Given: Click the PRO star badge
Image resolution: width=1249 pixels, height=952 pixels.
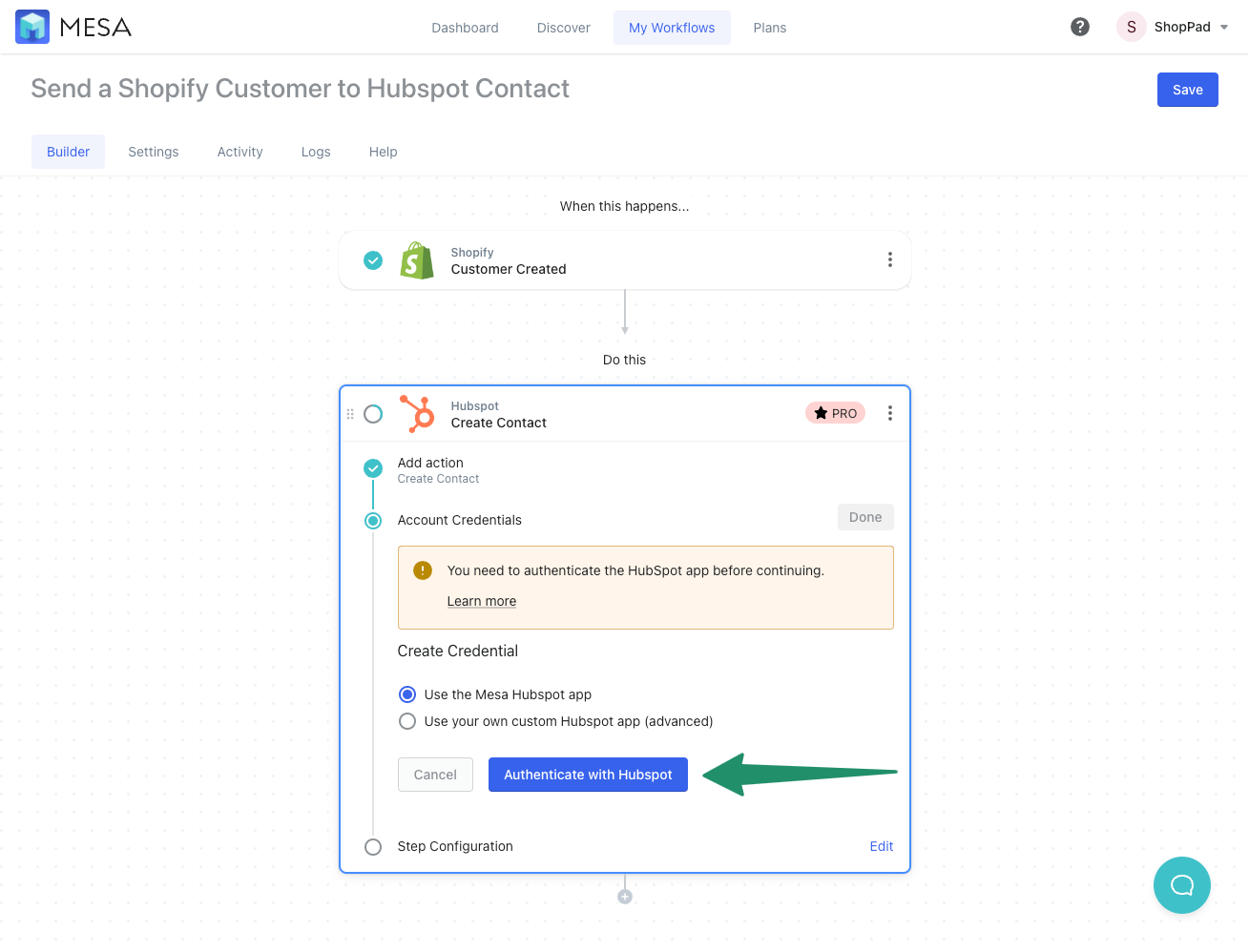Looking at the screenshot, I should click(835, 413).
